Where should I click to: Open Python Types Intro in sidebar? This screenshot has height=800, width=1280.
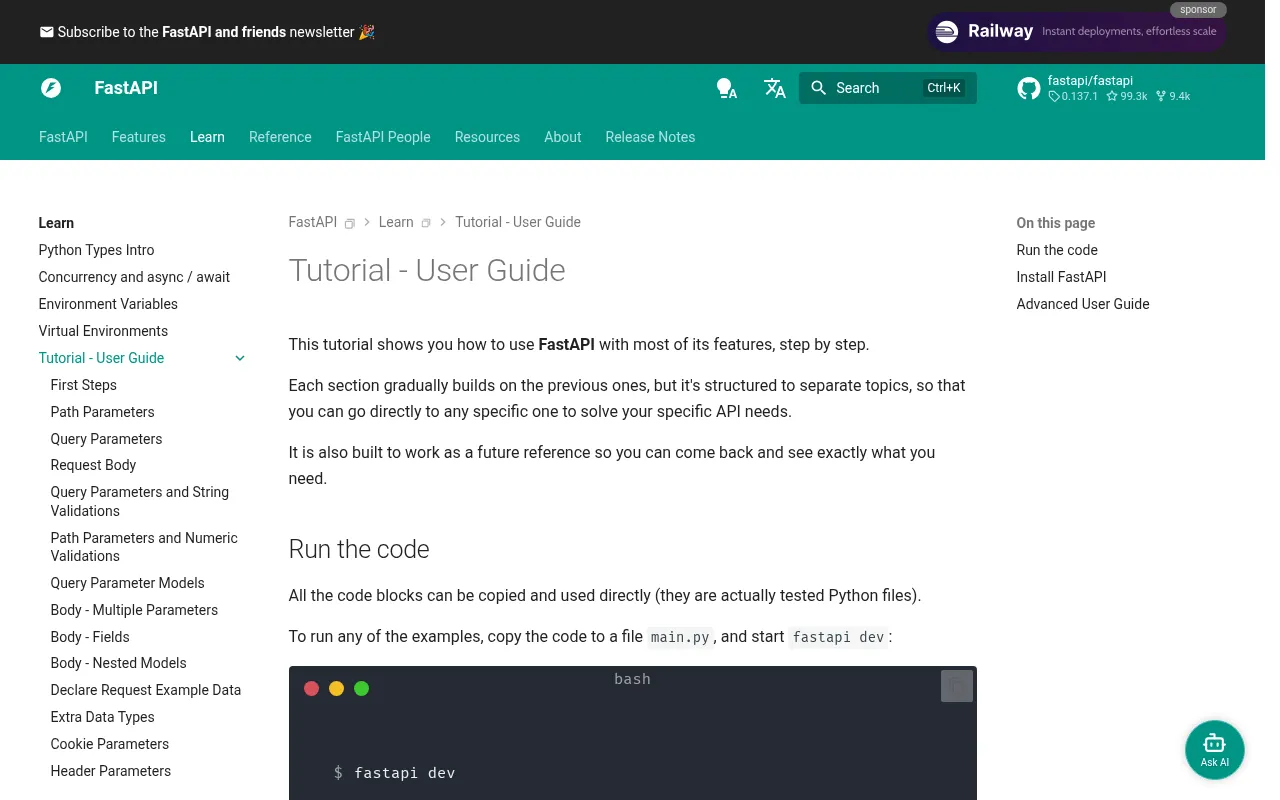coord(96,250)
